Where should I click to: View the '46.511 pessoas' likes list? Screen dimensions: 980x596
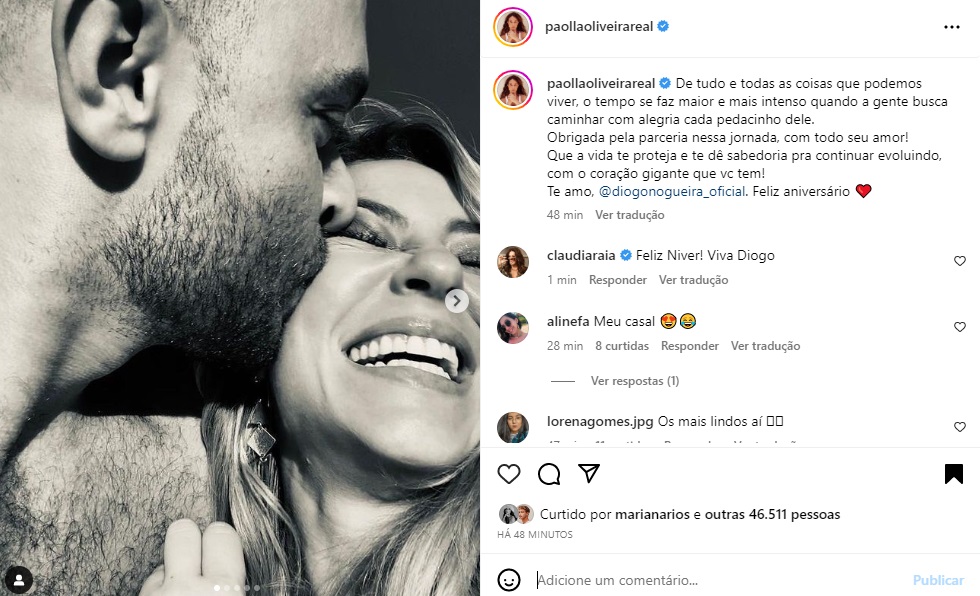[794, 515]
